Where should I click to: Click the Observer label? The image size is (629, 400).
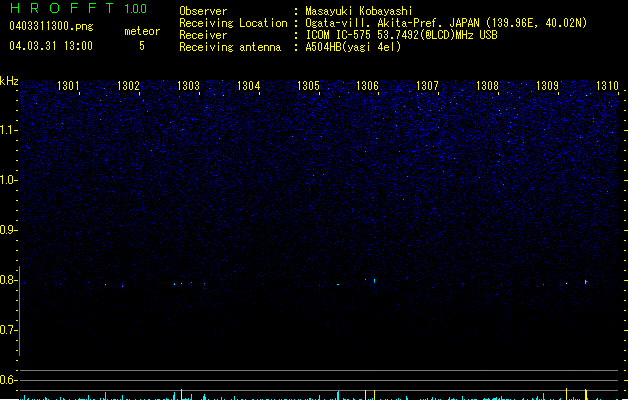point(203,11)
